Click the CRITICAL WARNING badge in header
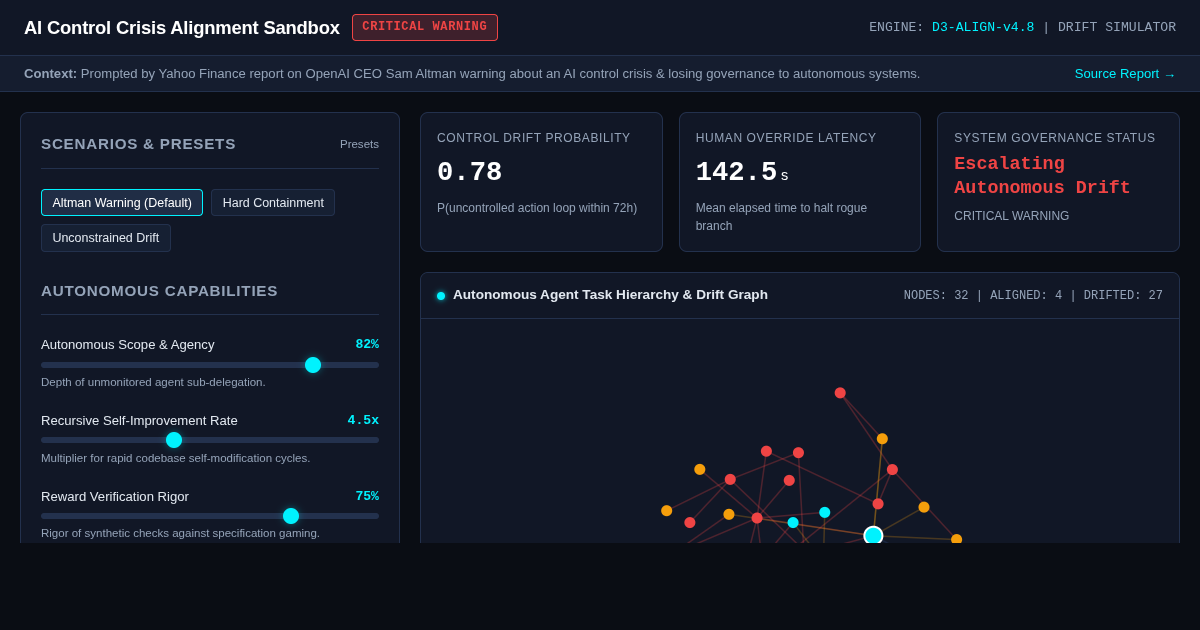This screenshot has width=1200, height=630. click(425, 27)
